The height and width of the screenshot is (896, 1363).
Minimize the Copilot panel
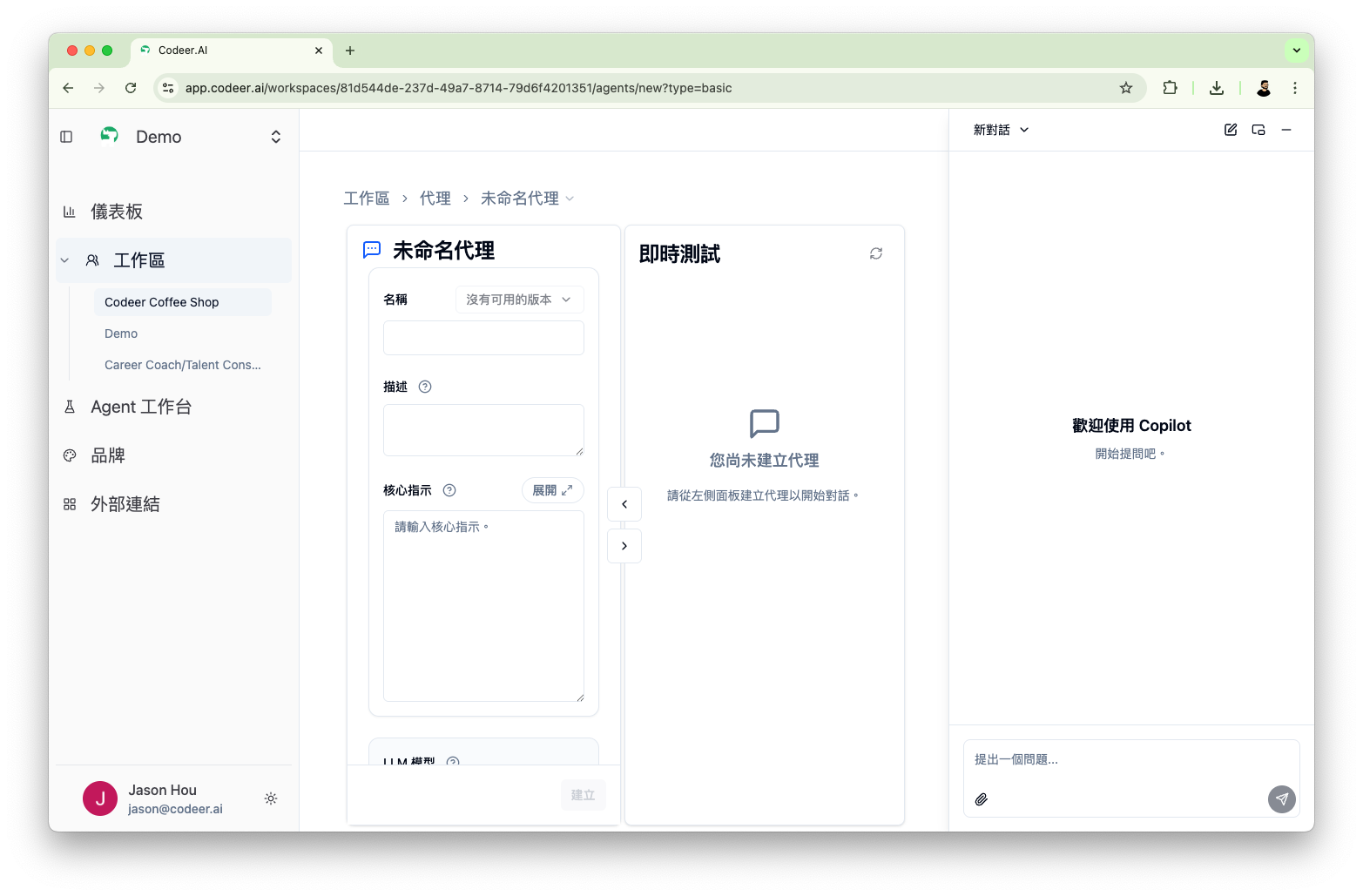pos(1286,129)
